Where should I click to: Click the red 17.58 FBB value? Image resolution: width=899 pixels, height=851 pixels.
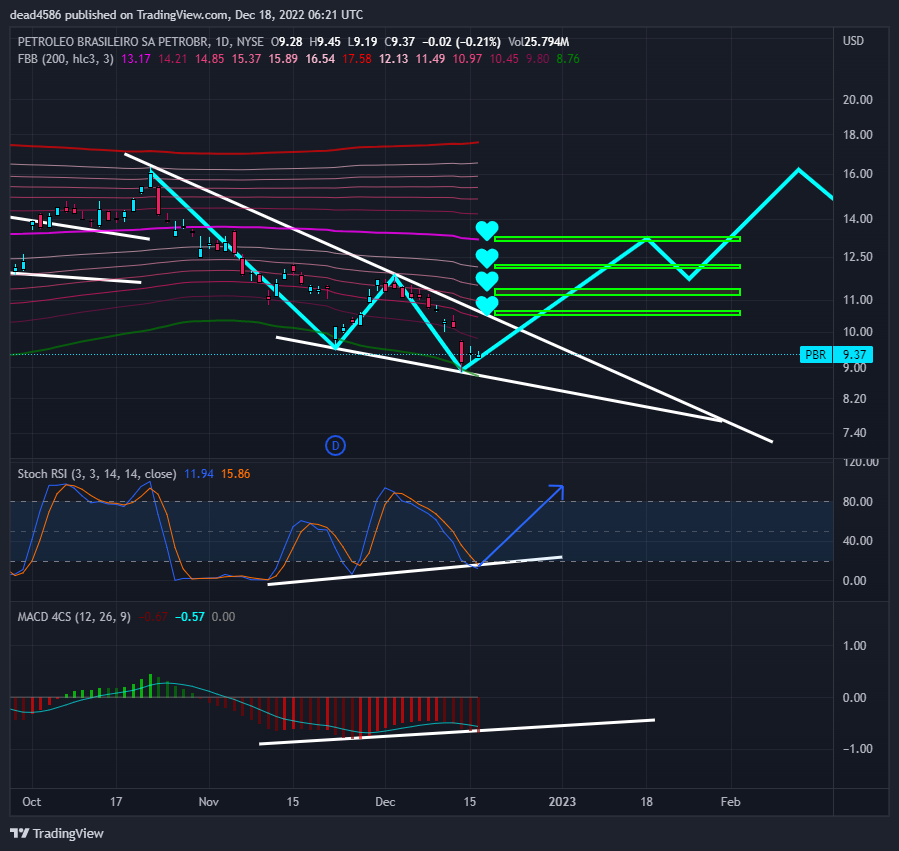tap(357, 58)
